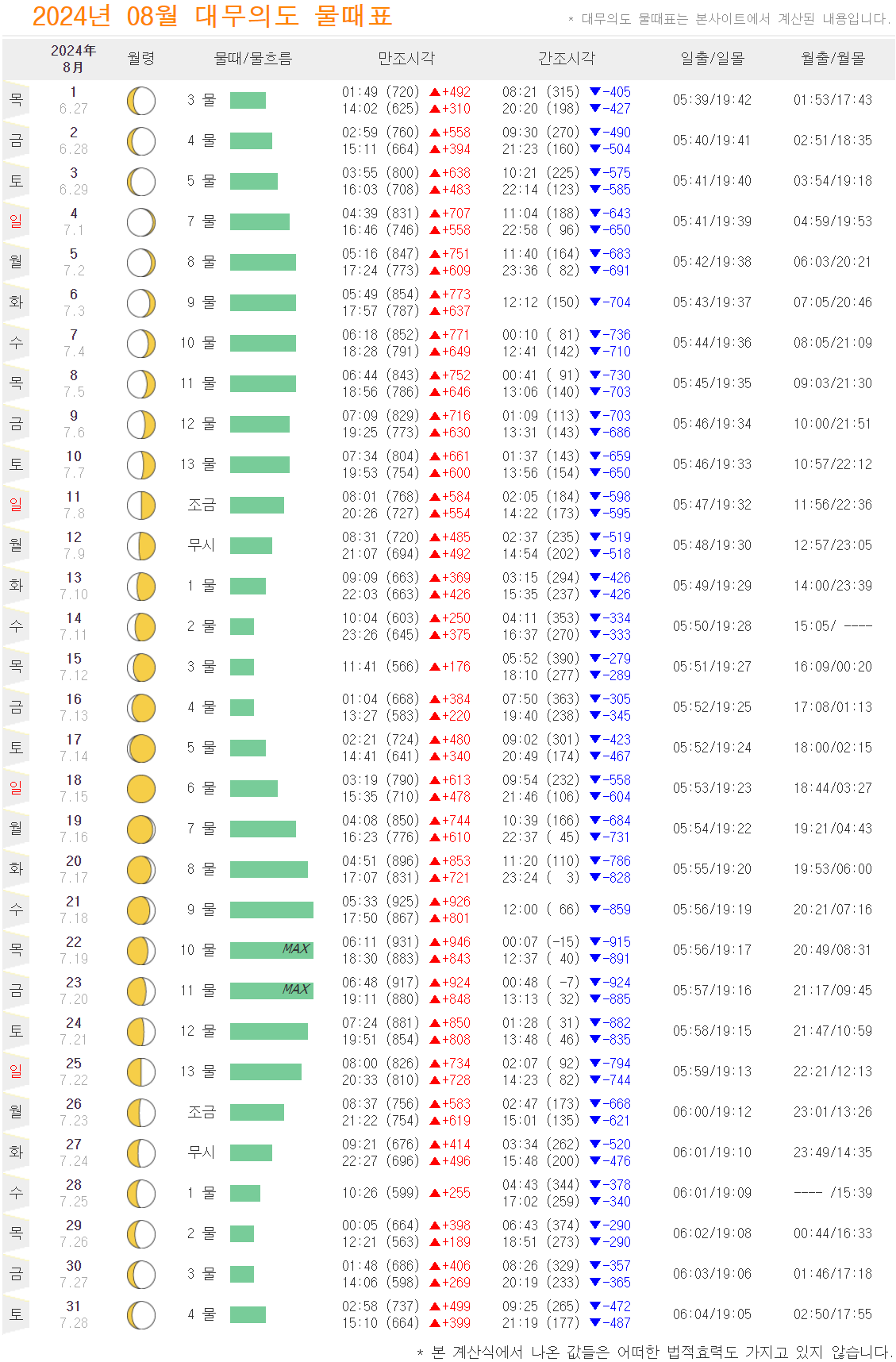This screenshot has height=1362, width=896.
Task: Click the moon phase icon for August 22
Action: 141,951
